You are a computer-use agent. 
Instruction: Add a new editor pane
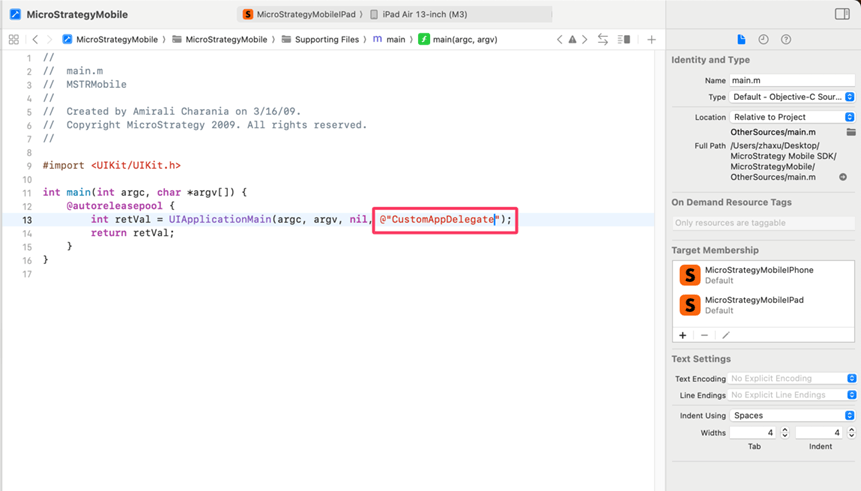tap(651, 40)
